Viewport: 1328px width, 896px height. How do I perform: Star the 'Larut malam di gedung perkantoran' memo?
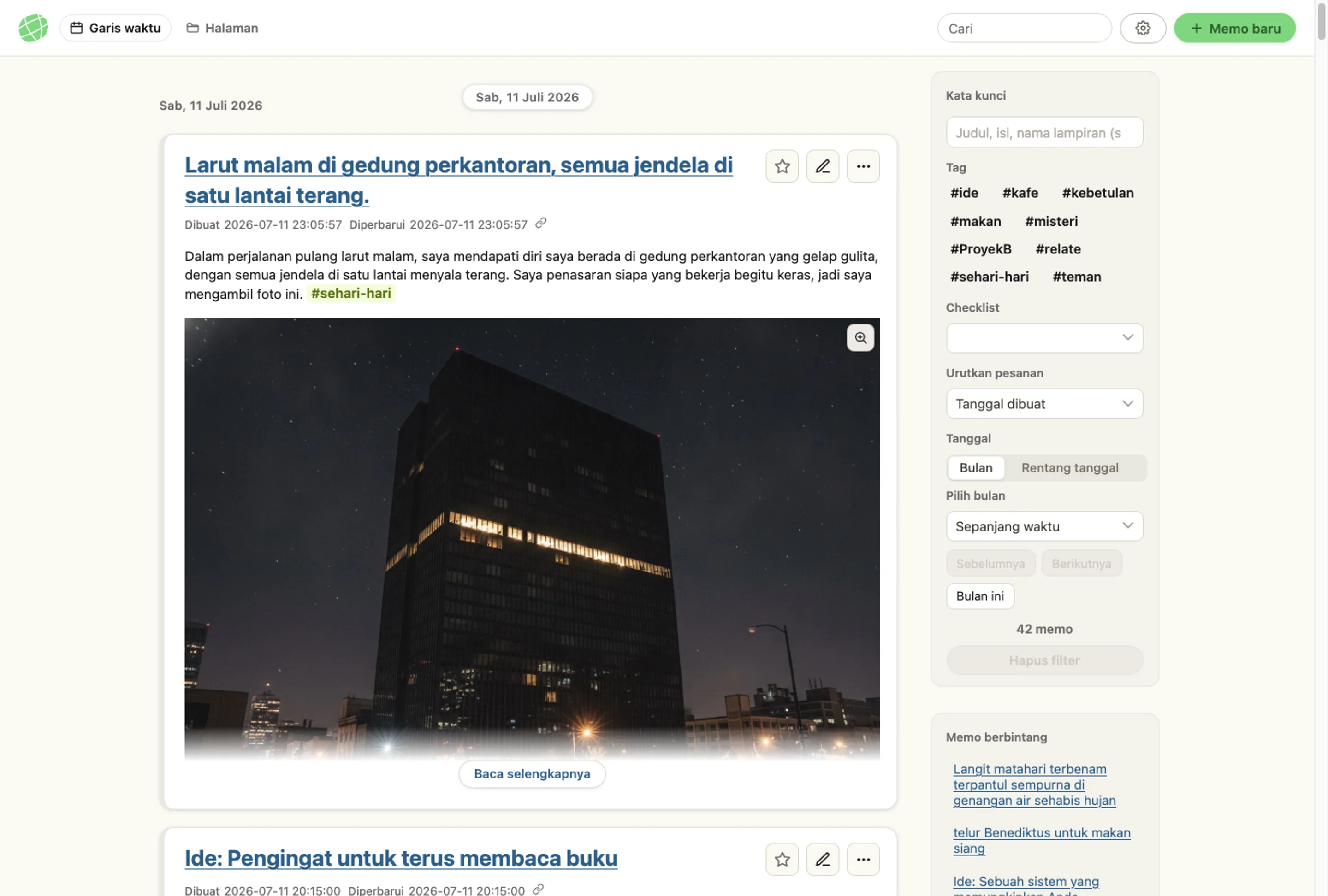(782, 166)
